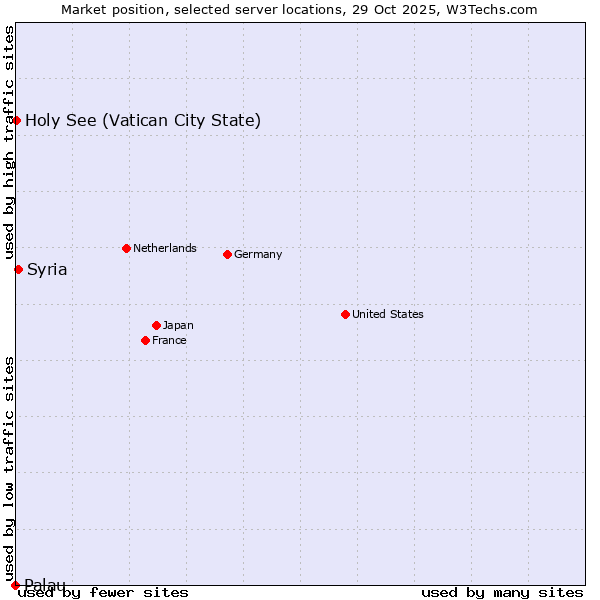Viewport: 600px width, 600px height.
Task: Click the "used by fewer sites" axis label
Action: pyautogui.click(x=103, y=592)
